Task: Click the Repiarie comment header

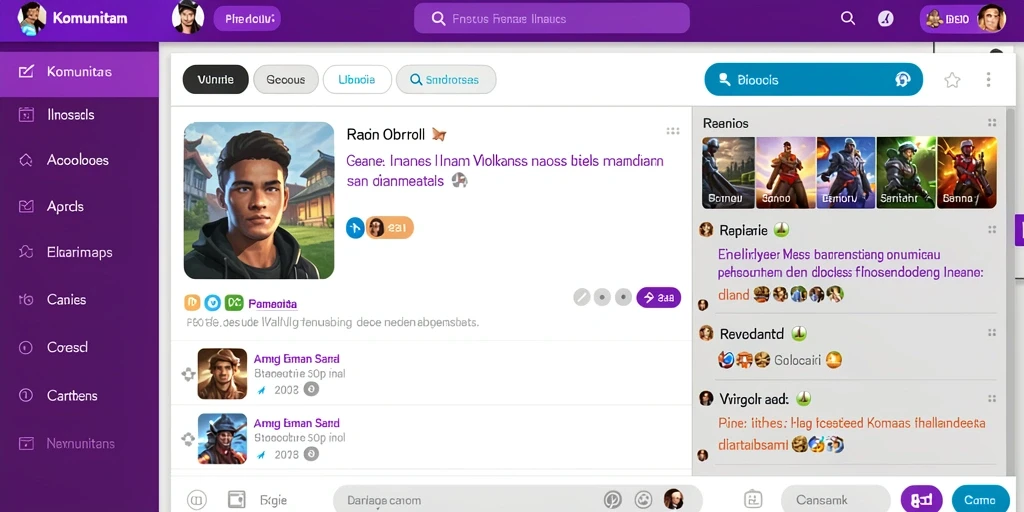Action: click(743, 230)
